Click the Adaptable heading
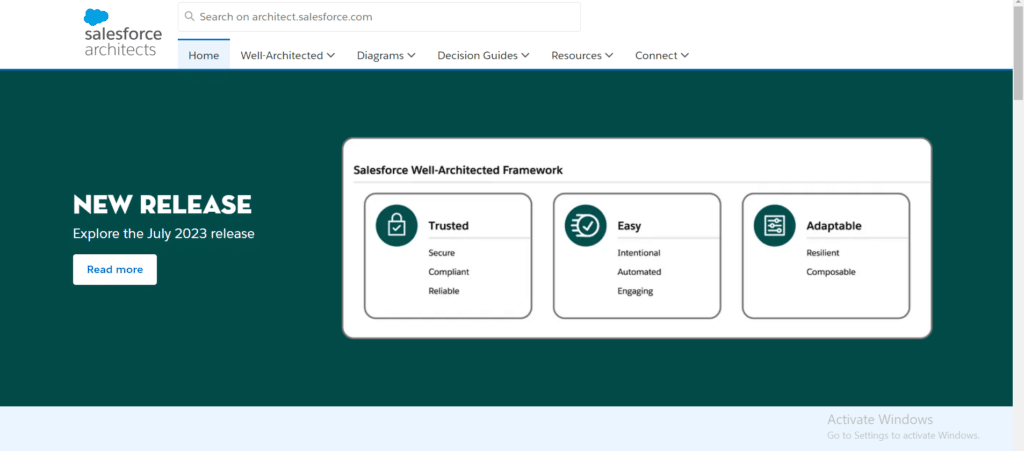Viewport: 1024px width, 451px height. (x=834, y=226)
